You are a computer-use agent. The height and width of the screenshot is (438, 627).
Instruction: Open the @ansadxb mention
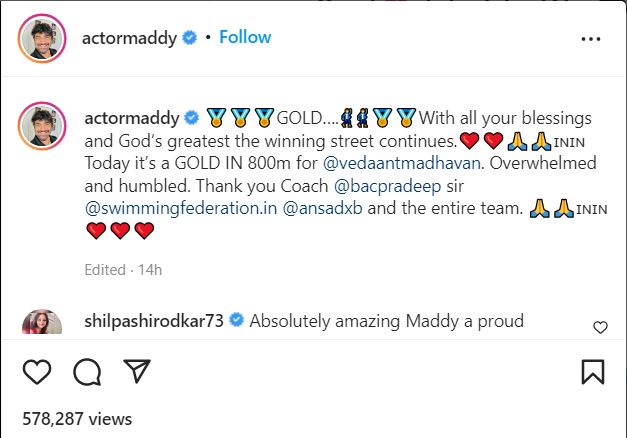[323, 209]
